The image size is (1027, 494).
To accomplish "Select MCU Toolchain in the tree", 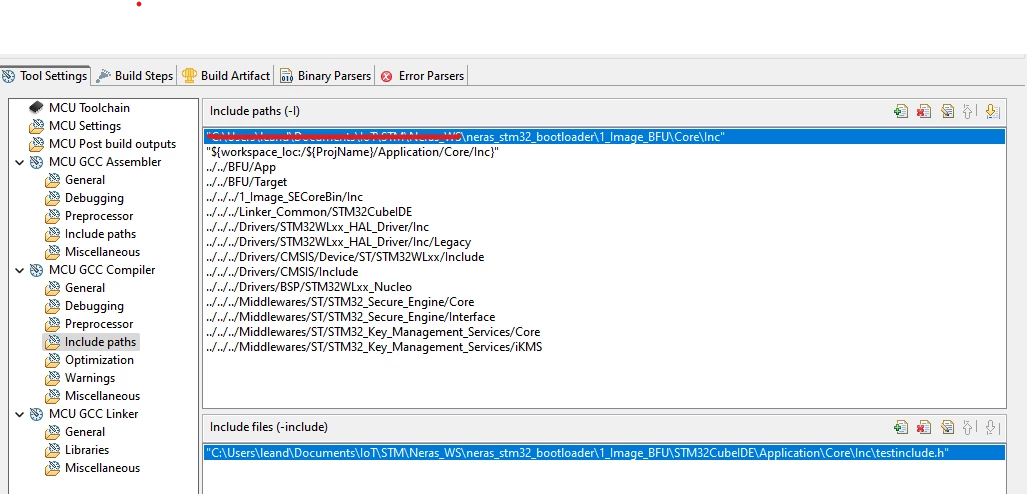I will coord(80,108).
